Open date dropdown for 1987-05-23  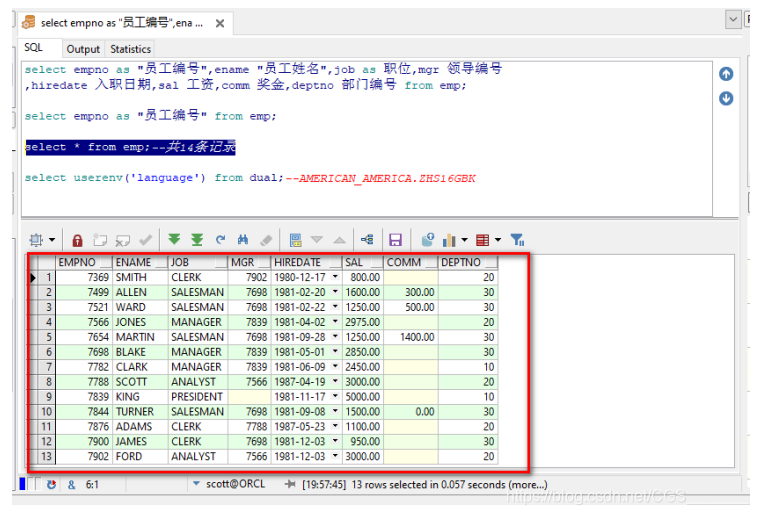335,426
